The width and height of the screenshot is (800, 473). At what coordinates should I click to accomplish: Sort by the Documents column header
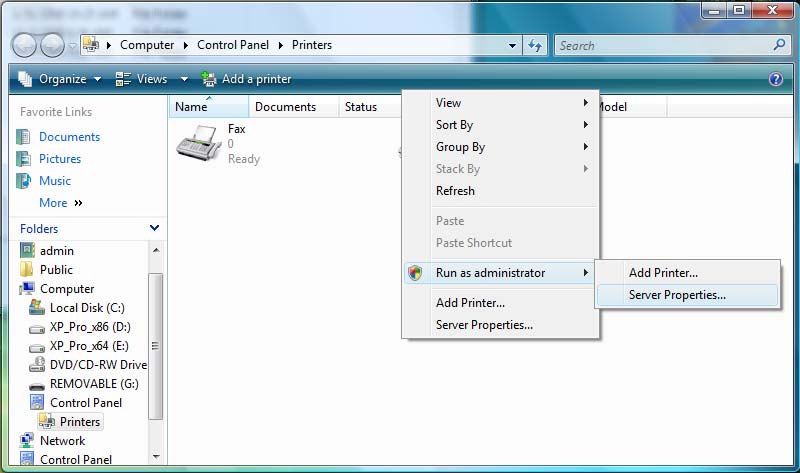[294, 107]
